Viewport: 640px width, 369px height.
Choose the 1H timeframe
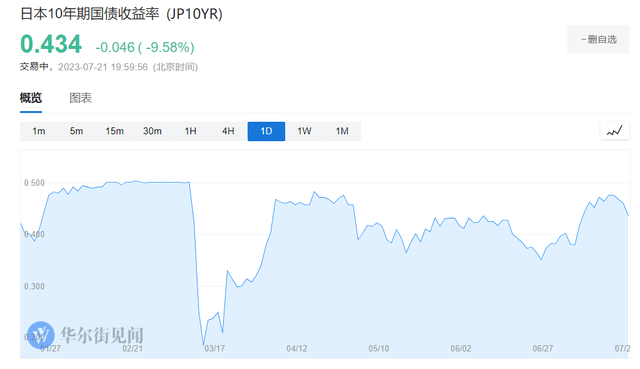pos(190,131)
